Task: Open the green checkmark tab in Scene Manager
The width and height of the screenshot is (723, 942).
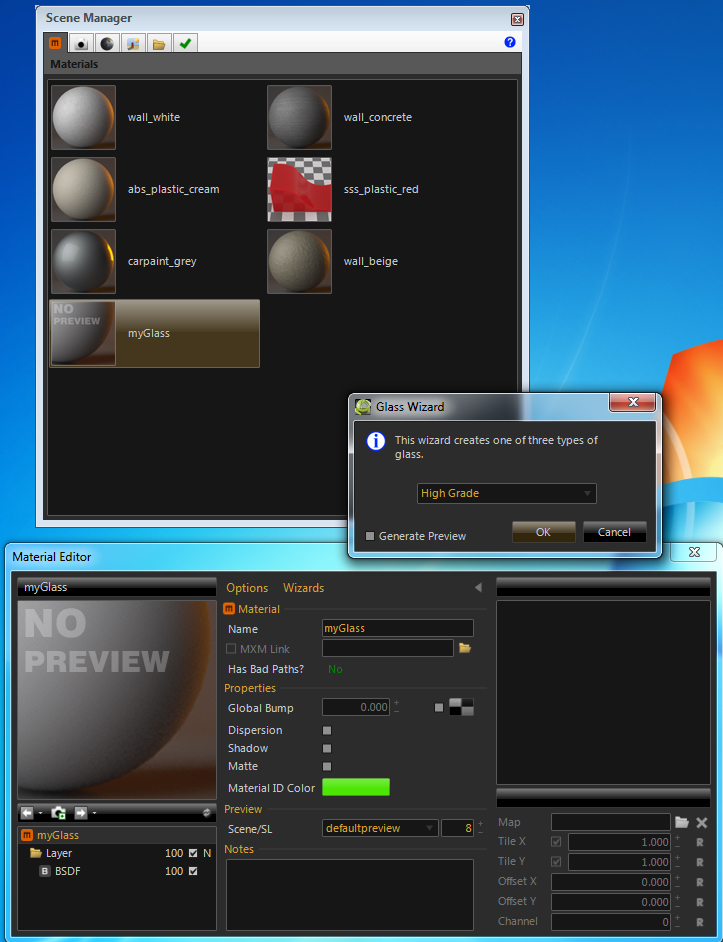Action: click(x=185, y=43)
